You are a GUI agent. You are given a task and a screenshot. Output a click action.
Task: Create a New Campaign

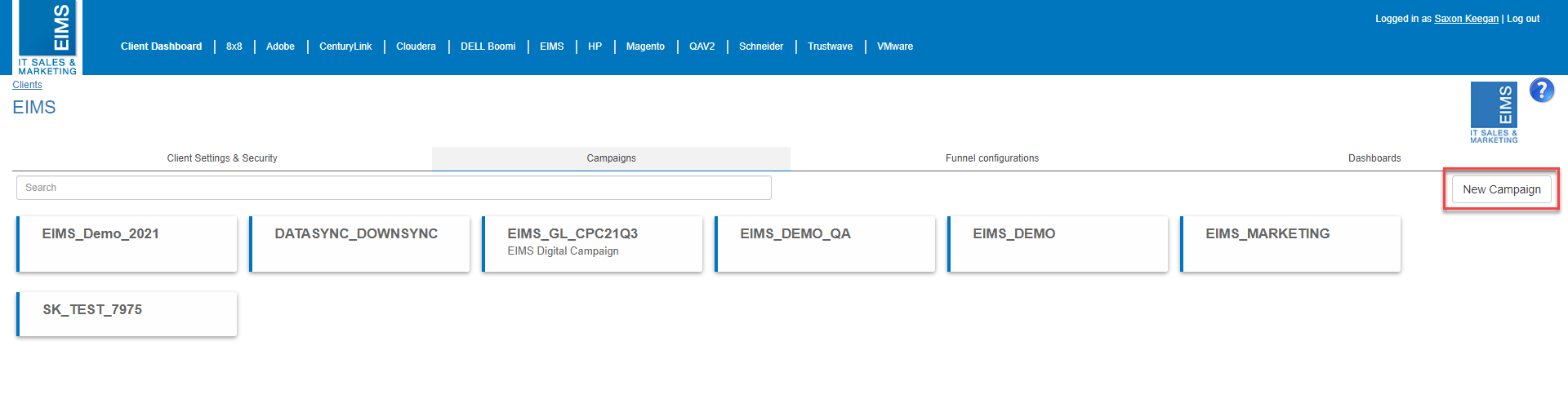1501,189
